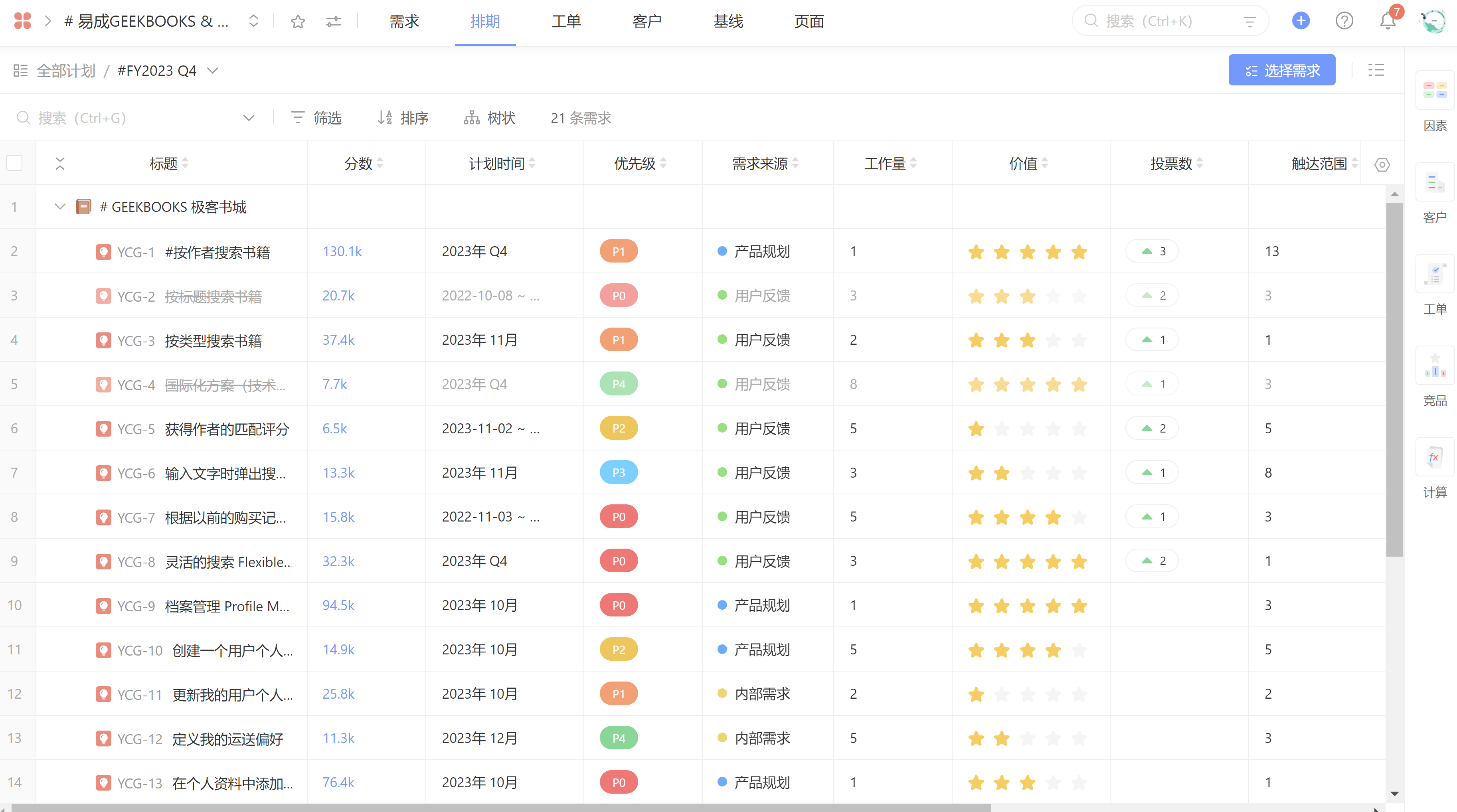Switch to the 工单 tab
The image size is (1457, 812).
coord(566,22)
